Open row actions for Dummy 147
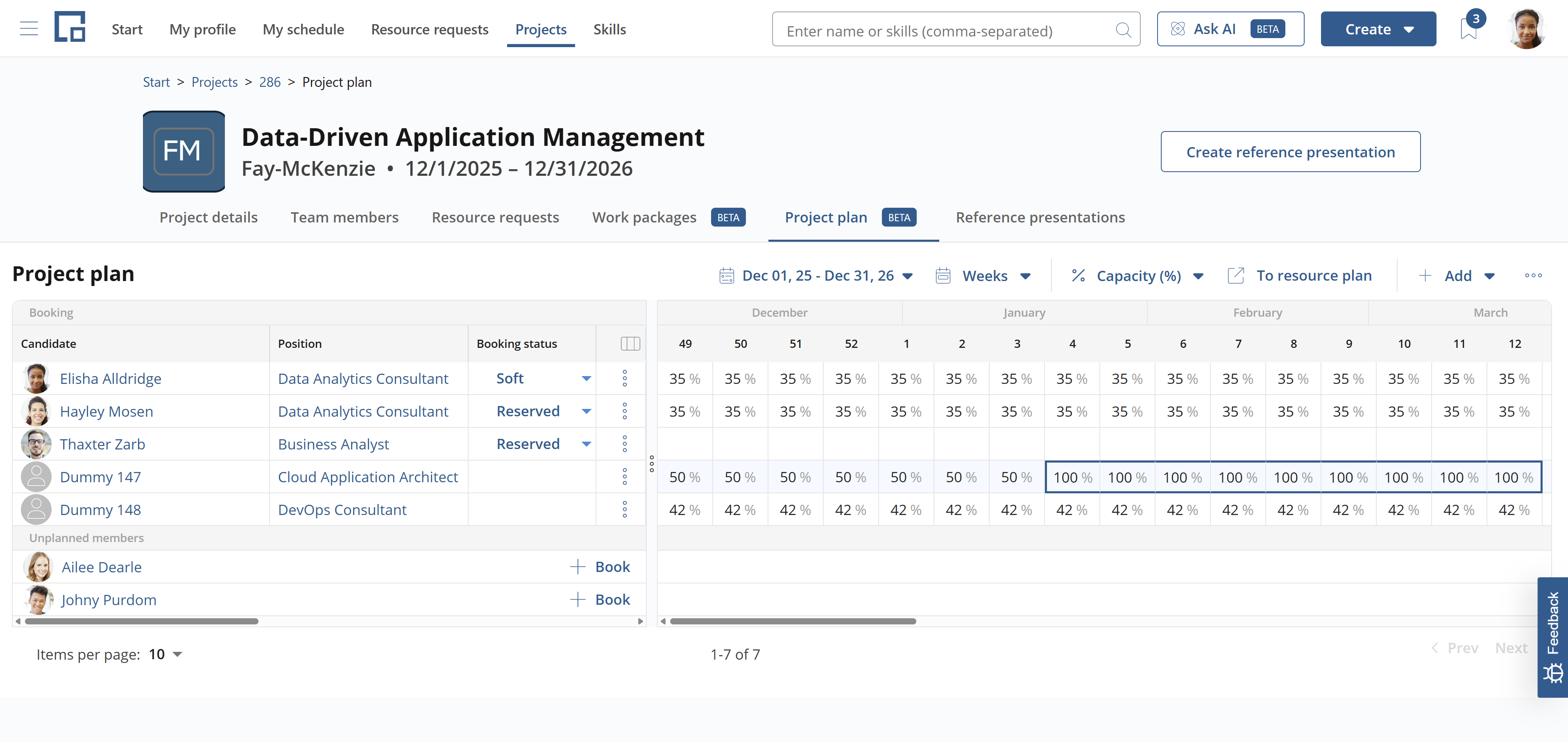This screenshot has width=1568, height=742. click(x=625, y=477)
